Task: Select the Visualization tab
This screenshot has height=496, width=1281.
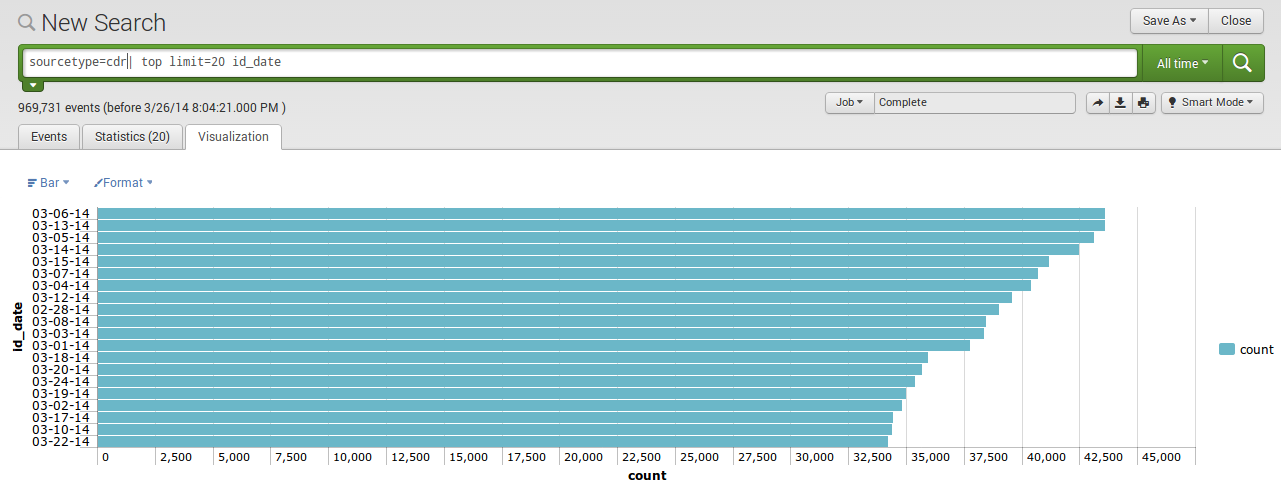Action: [233, 137]
